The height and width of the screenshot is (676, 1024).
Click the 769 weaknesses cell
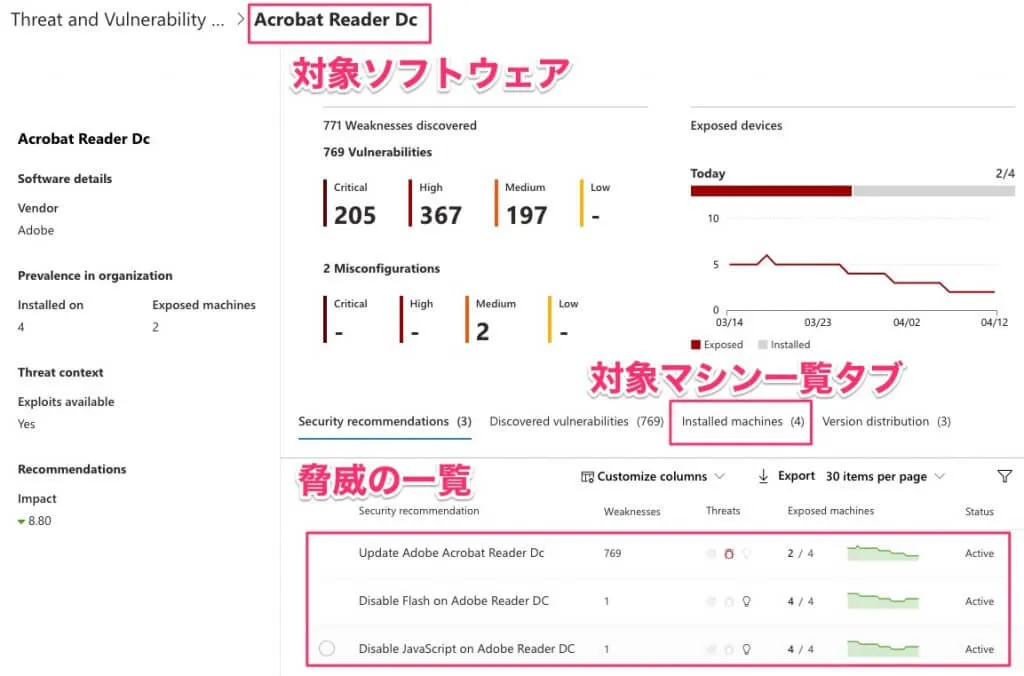point(612,553)
